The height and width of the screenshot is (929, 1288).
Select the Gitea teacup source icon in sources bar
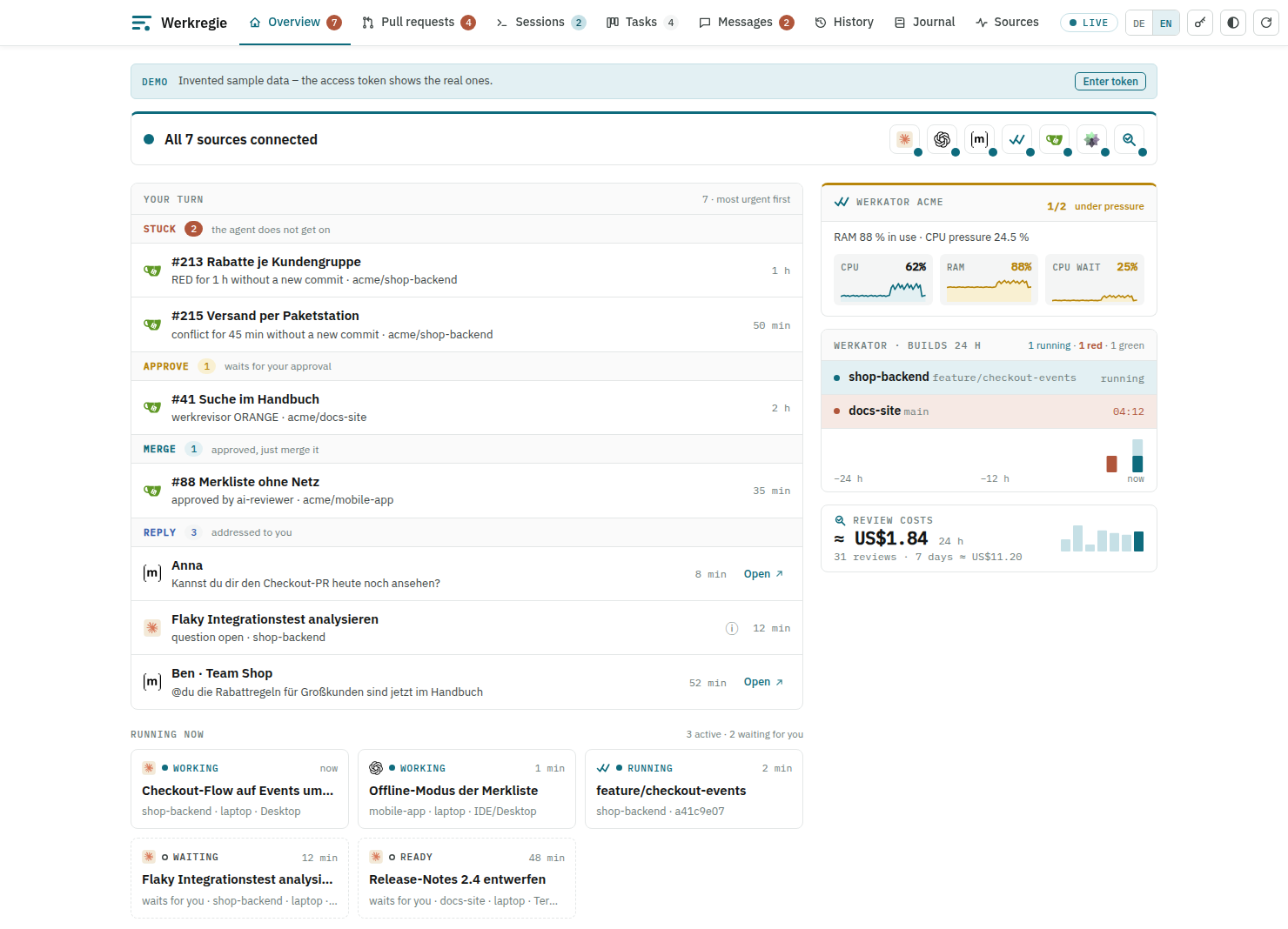click(1055, 139)
